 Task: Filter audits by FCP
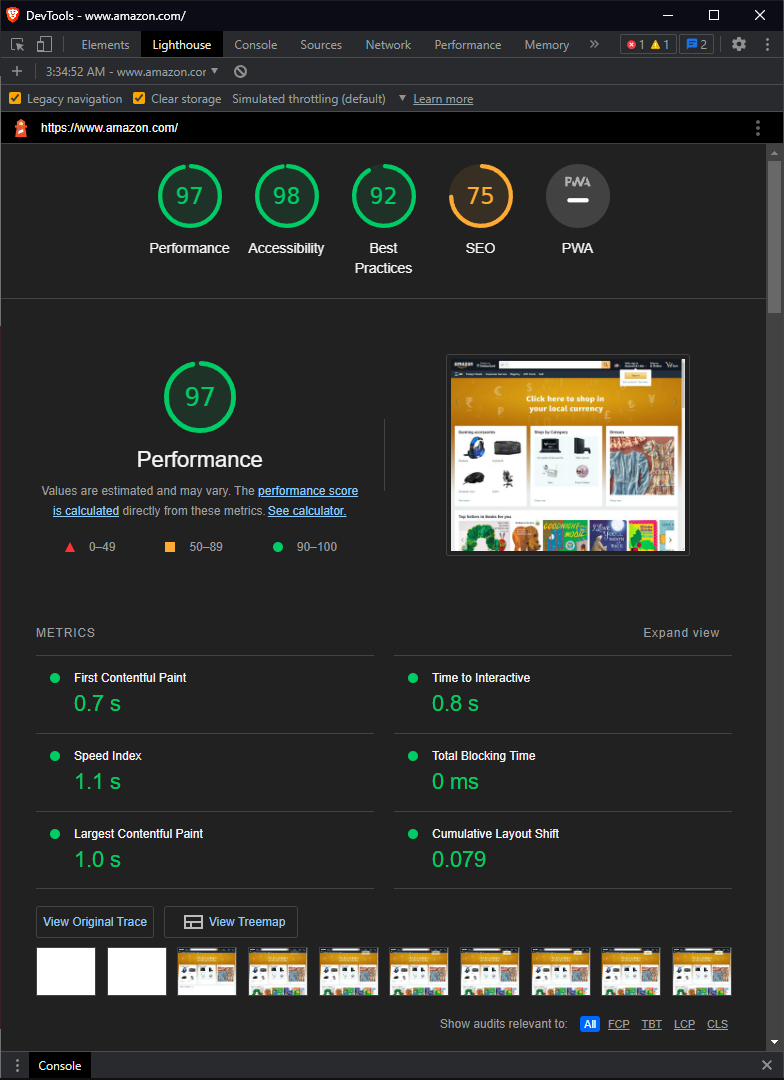[x=619, y=1024]
